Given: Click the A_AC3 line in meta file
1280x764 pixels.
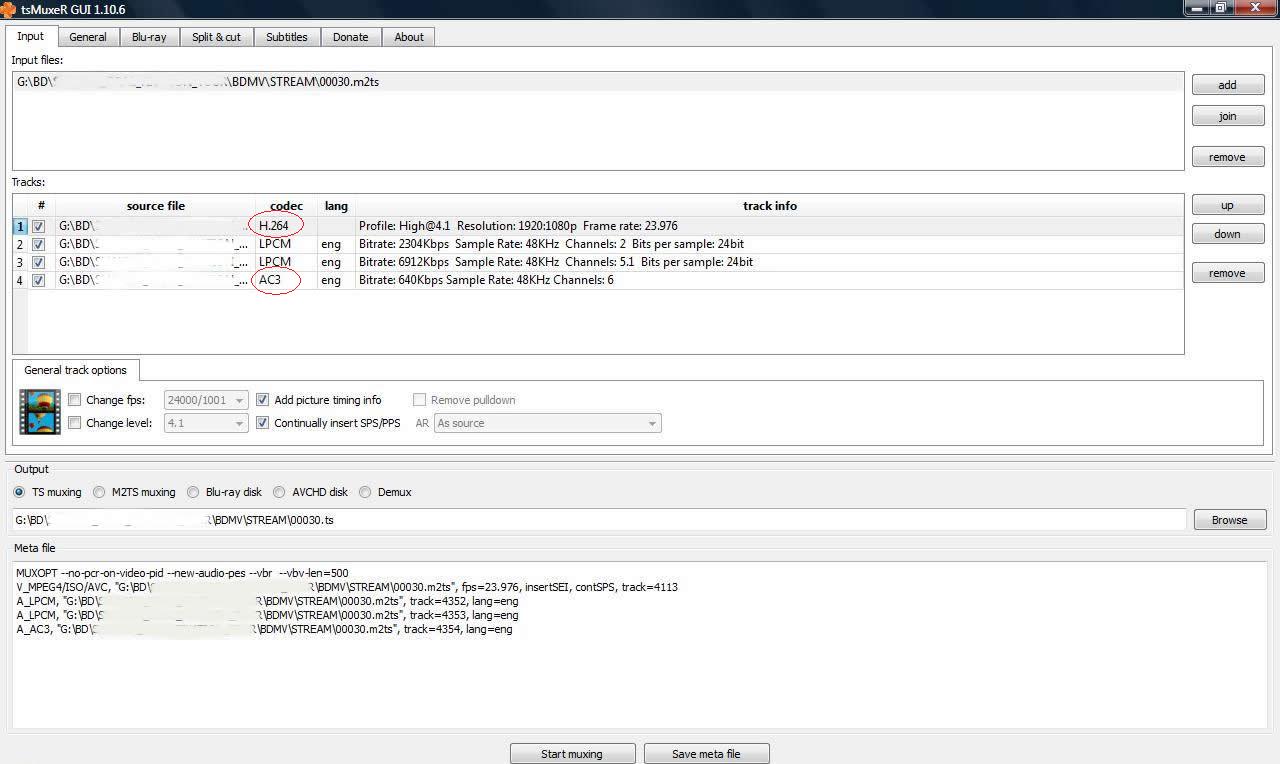Looking at the screenshot, I should (265, 629).
